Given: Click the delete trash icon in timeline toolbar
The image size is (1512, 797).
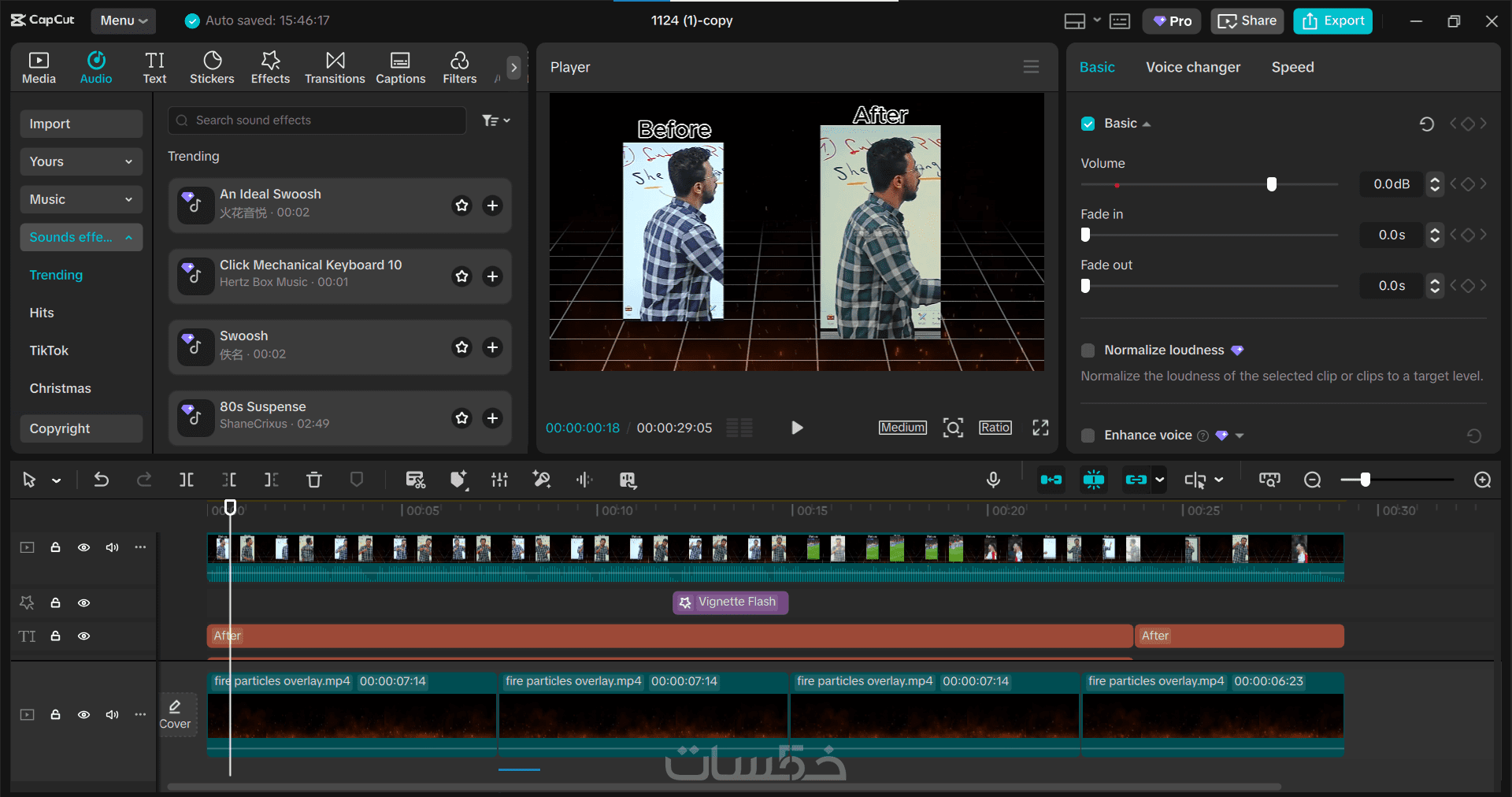Looking at the screenshot, I should [313, 480].
